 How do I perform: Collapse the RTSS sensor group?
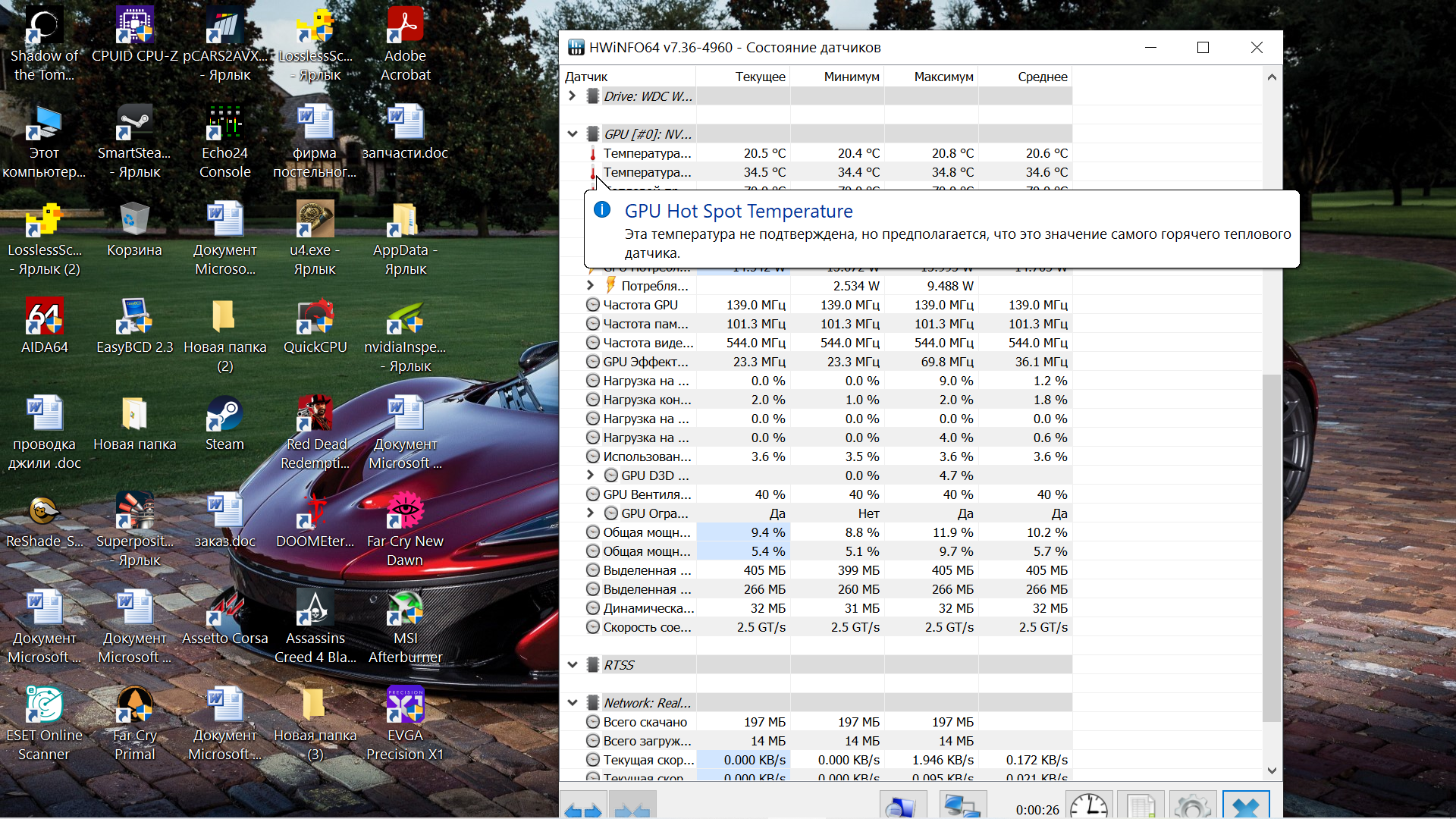click(x=573, y=665)
